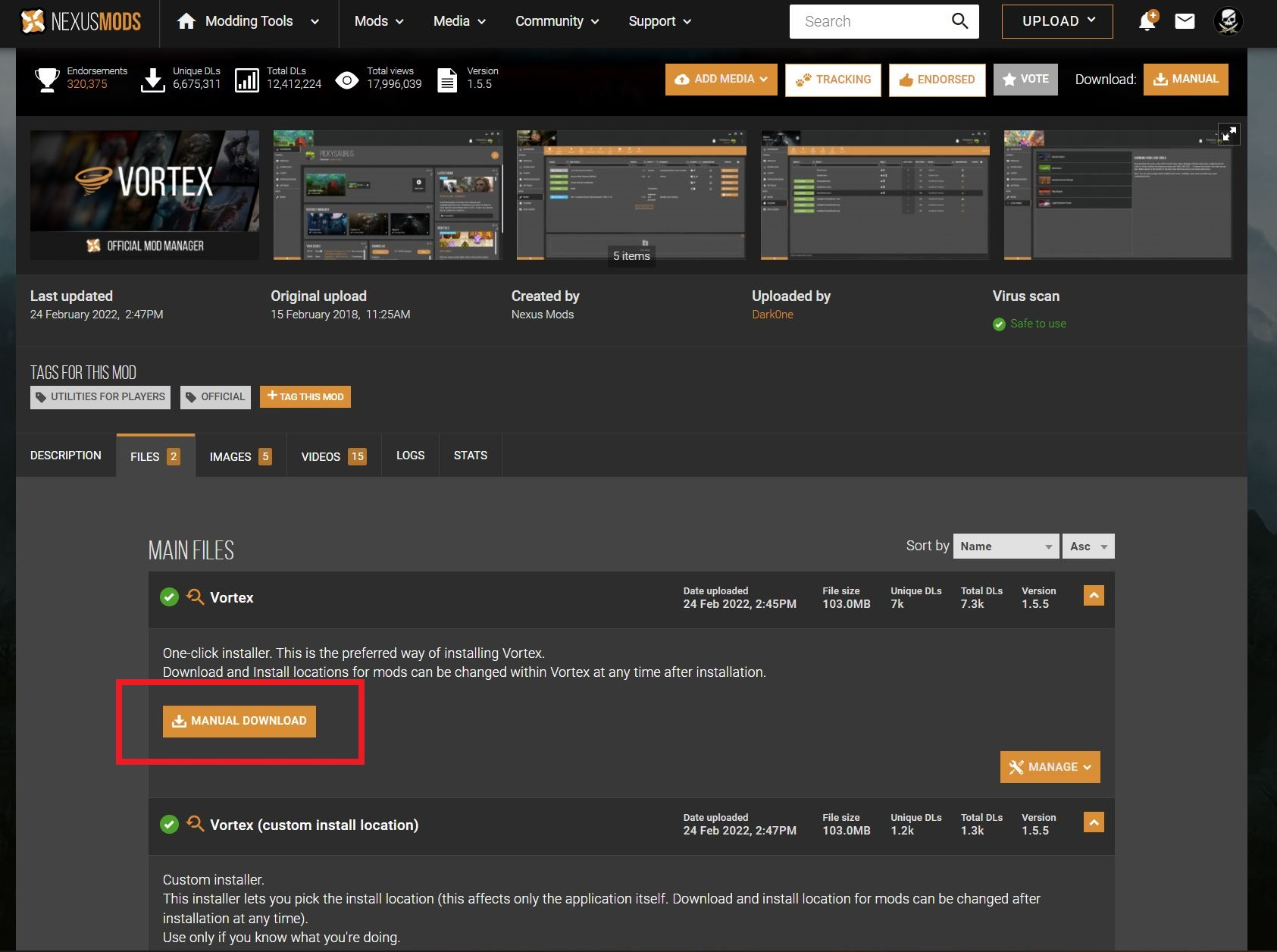Open the LOGS tab
Image resolution: width=1277 pixels, height=952 pixels.
pos(411,456)
